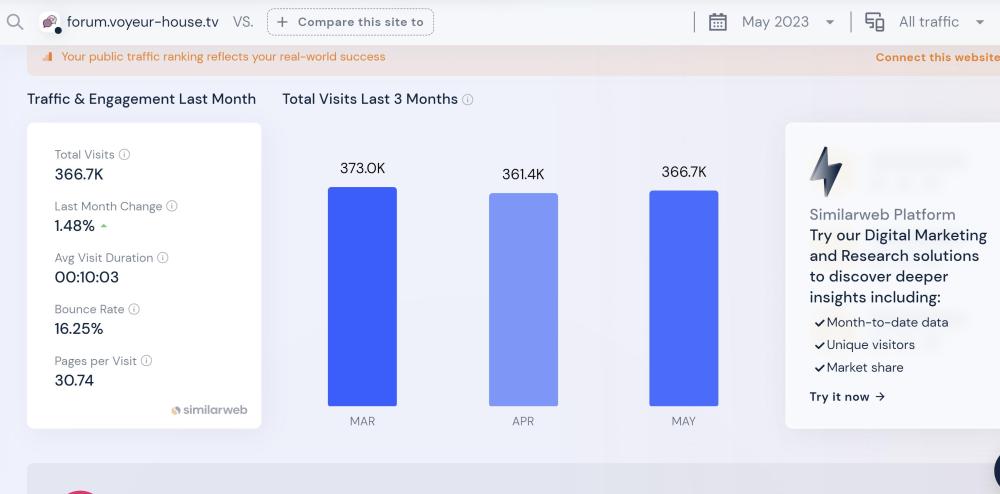This screenshot has height=494, width=1000.
Task: Select the APR bar in chart
Action: (523, 300)
